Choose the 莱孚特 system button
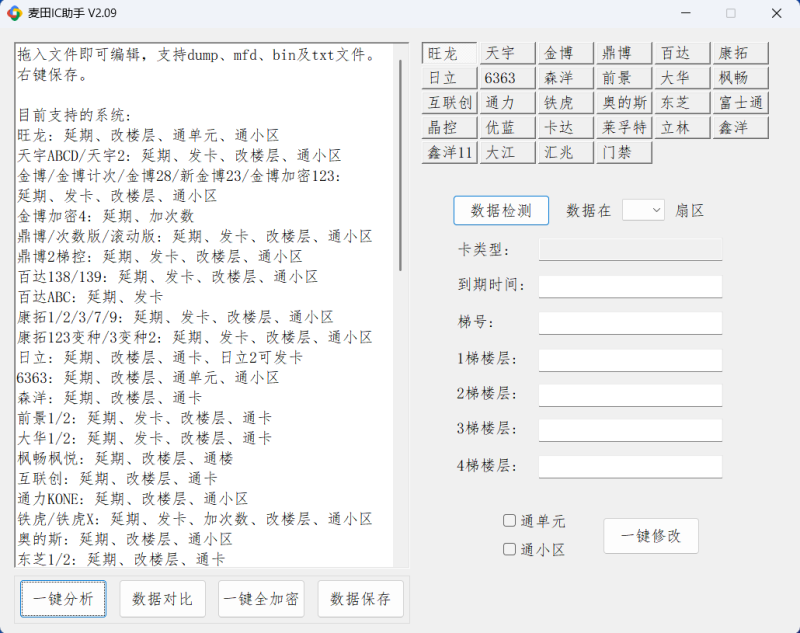The image size is (800, 633). (623, 128)
